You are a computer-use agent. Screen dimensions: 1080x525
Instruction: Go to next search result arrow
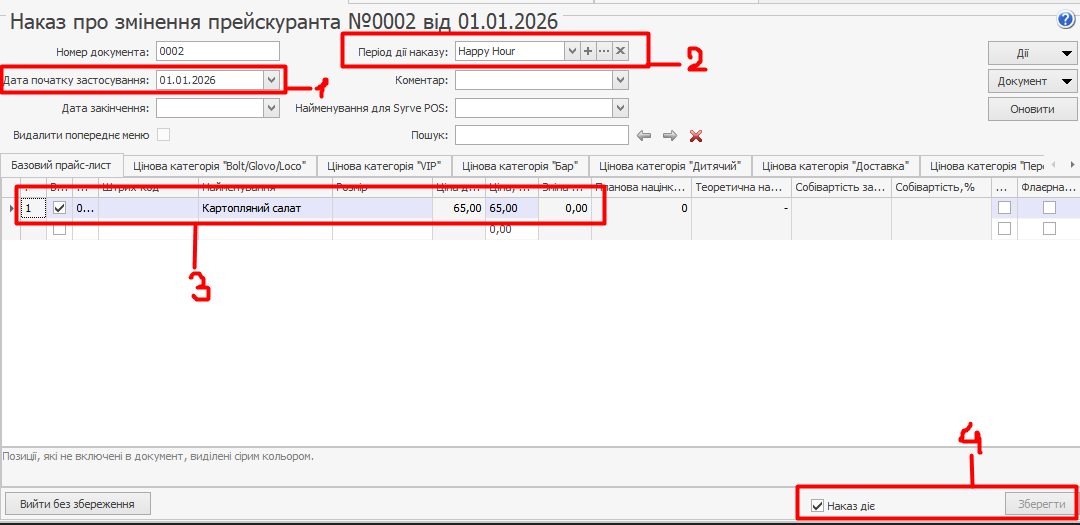(x=670, y=135)
